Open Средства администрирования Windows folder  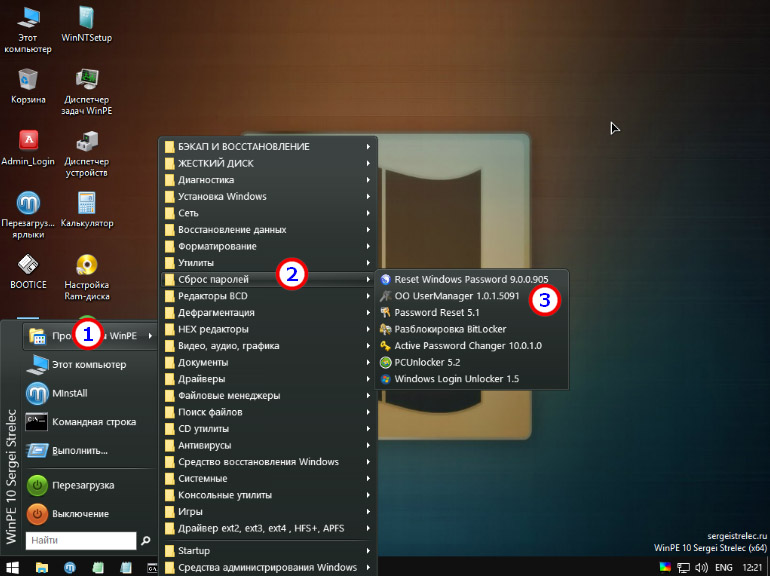(269, 567)
